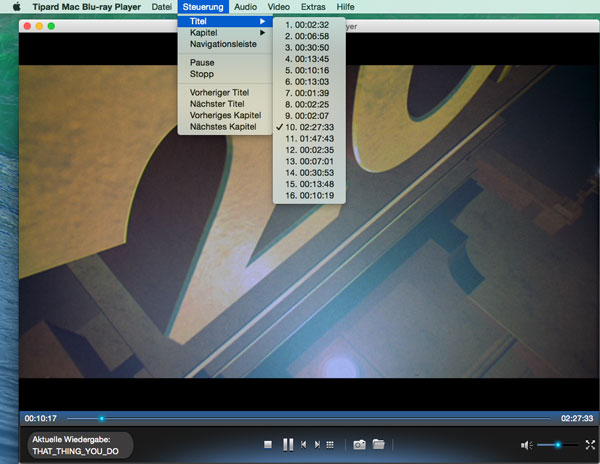
Task: Mute audio with the speaker icon
Action: point(527,445)
